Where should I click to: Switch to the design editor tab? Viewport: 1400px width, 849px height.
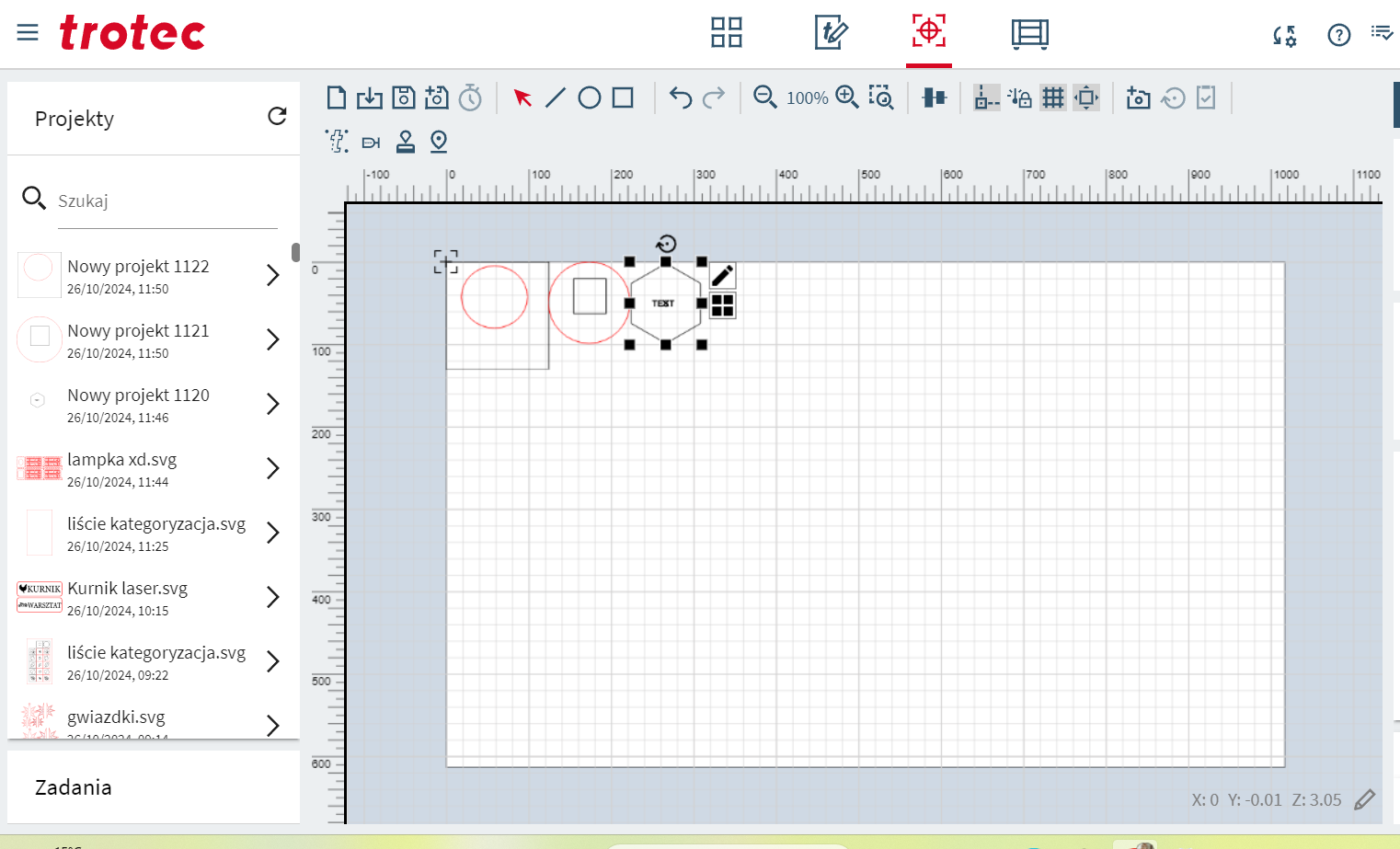[x=832, y=32]
